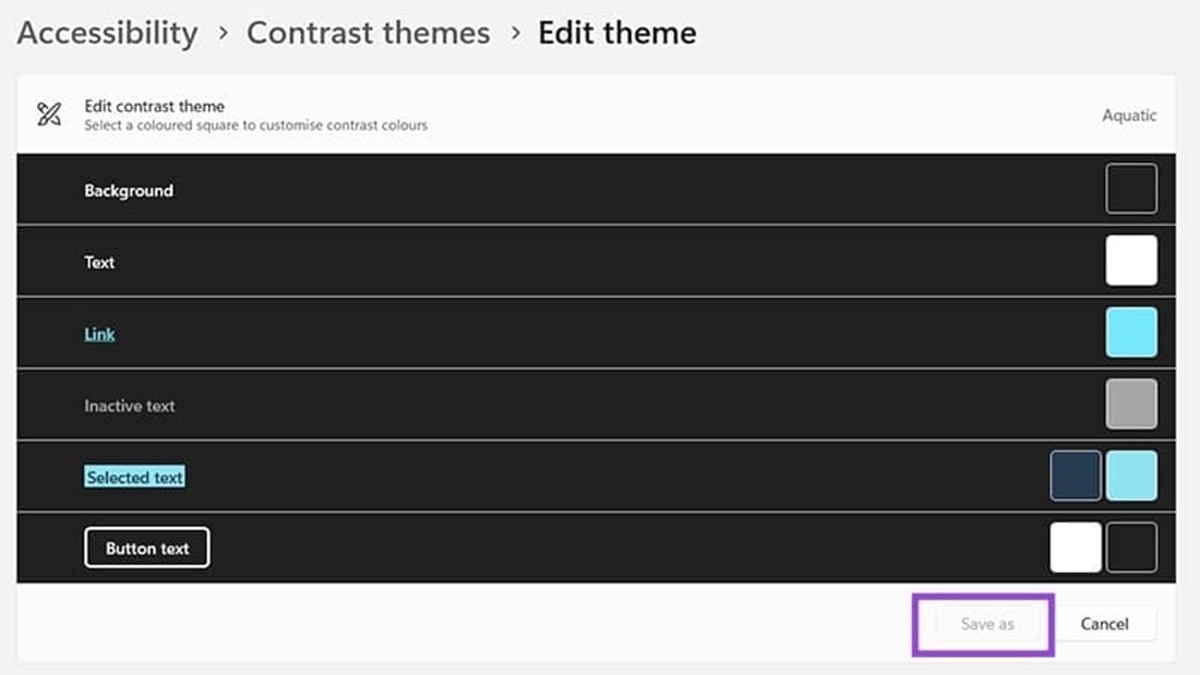Open the Background colour square

point(1131,189)
